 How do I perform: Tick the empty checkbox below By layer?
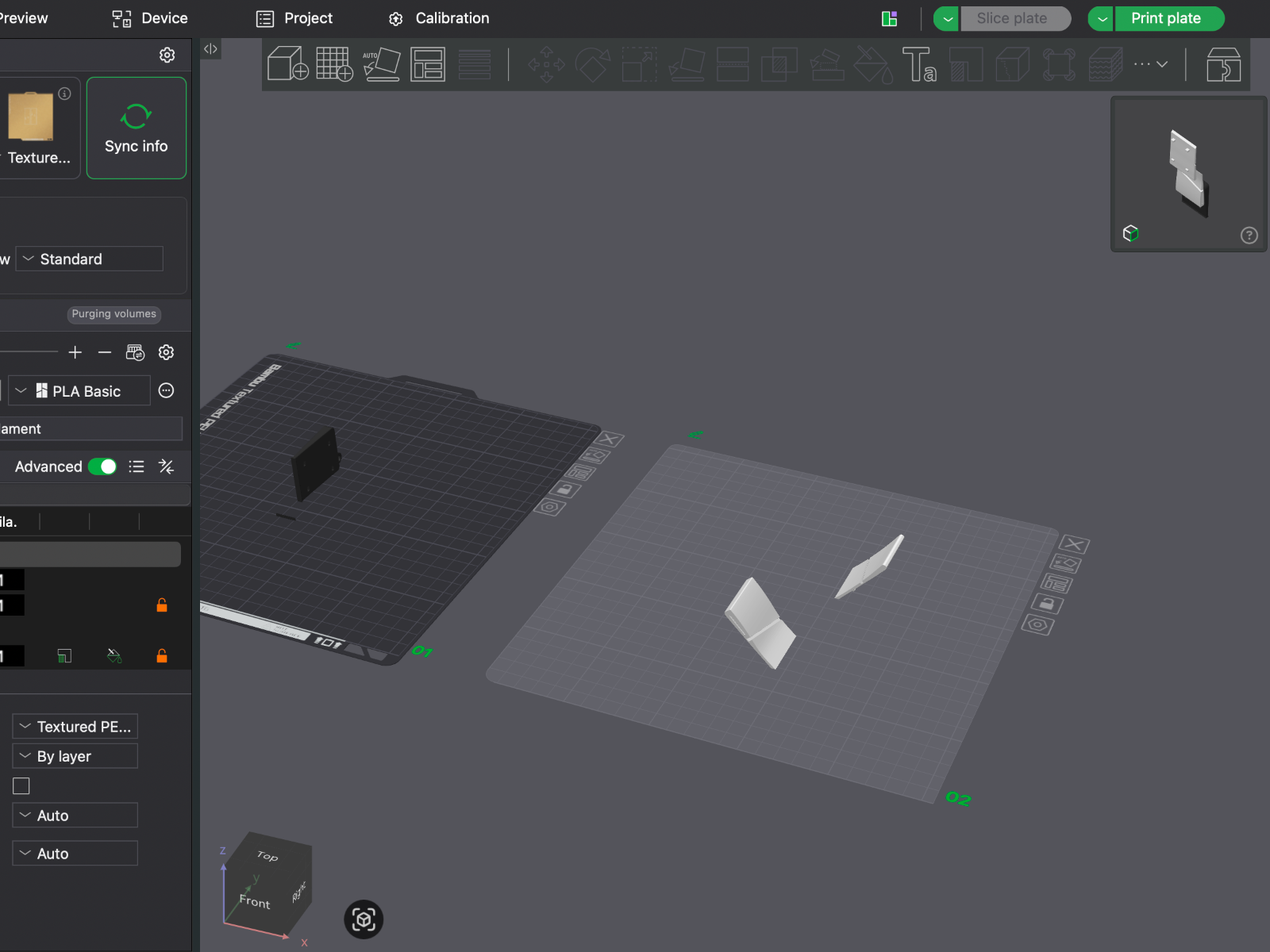tap(21, 785)
